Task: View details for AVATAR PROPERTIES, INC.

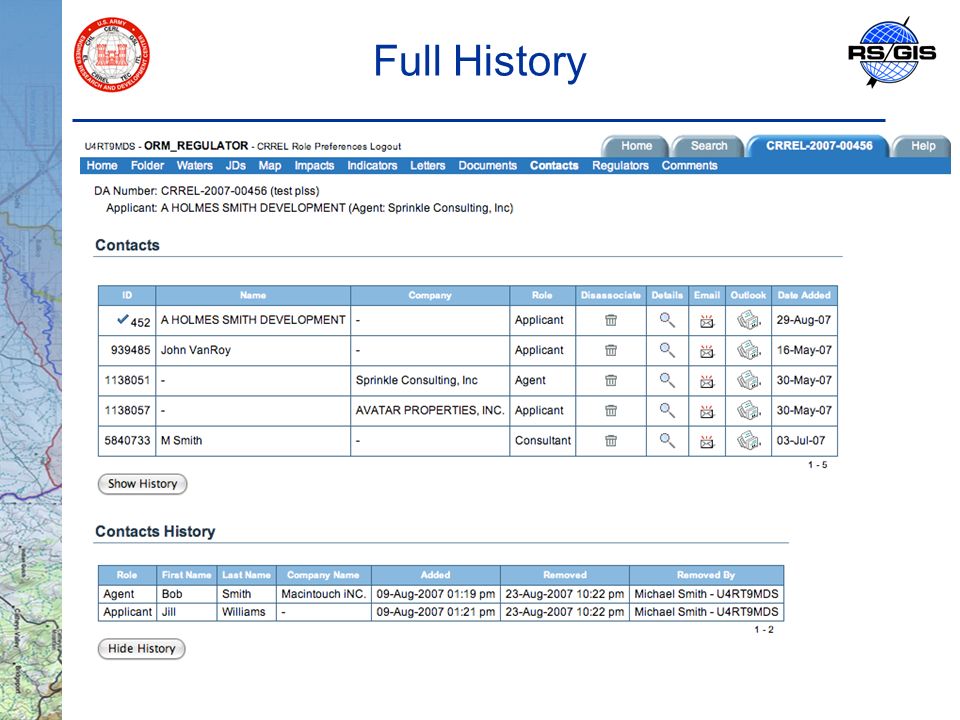Action: coord(667,410)
